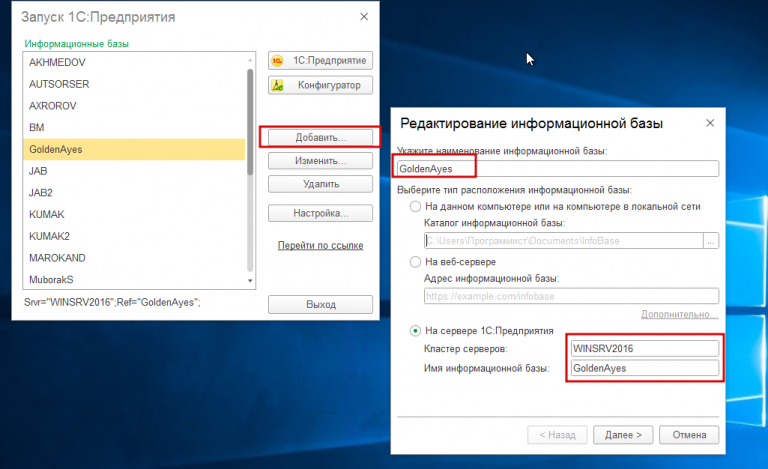Click the Конфигуратор button icon
Image resolution: width=768 pixels, height=469 pixels.
coord(277,85)
